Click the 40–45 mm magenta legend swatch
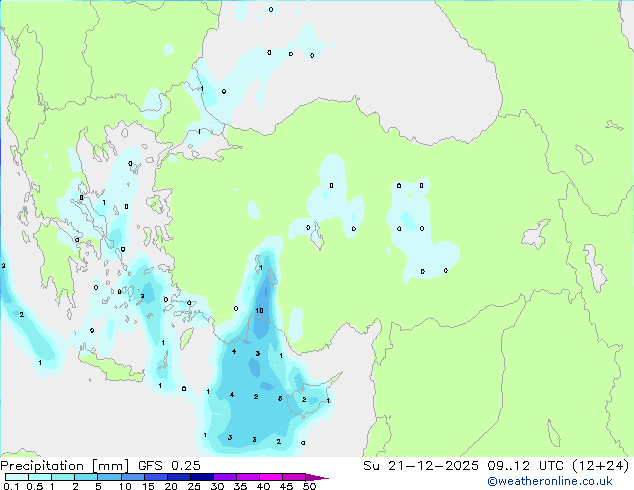 [x=271, y=477]
